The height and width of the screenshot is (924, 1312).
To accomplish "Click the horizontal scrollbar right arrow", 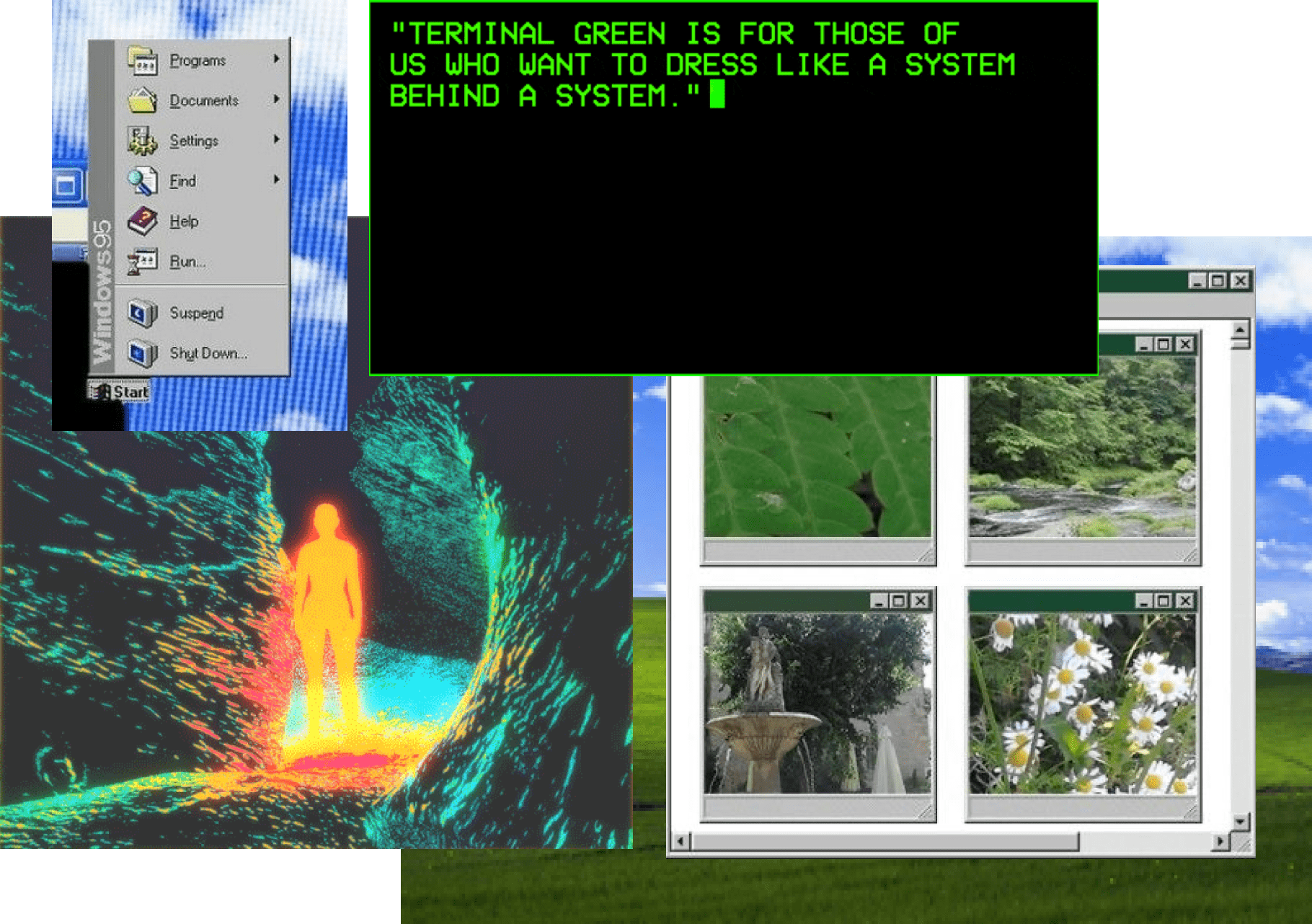I will pos(1220,841).
